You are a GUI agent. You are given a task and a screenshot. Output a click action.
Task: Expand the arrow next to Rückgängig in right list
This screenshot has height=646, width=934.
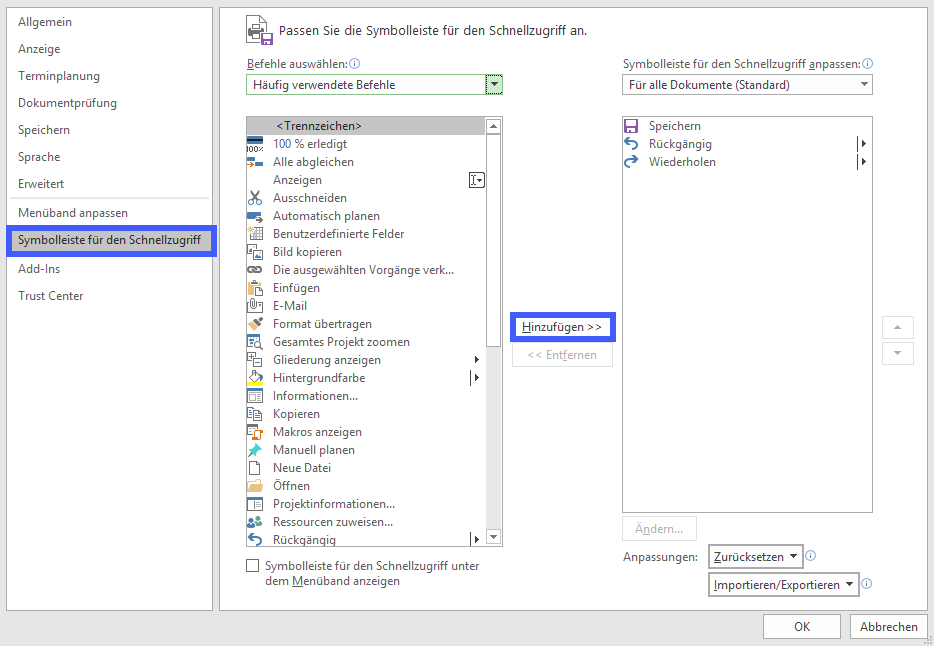[x=863, y=144]
